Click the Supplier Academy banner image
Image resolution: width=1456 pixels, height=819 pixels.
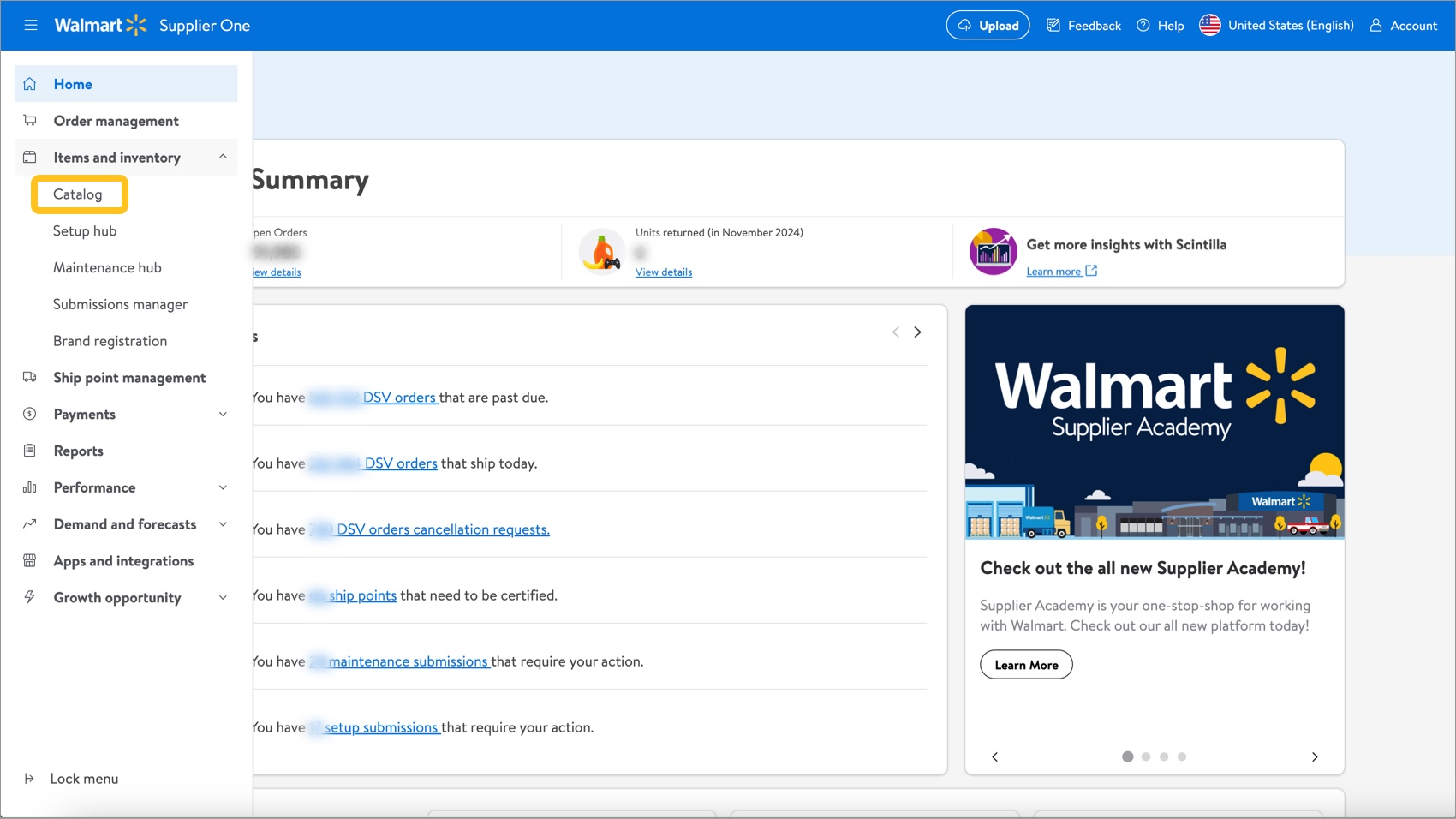pos(1155,421)
